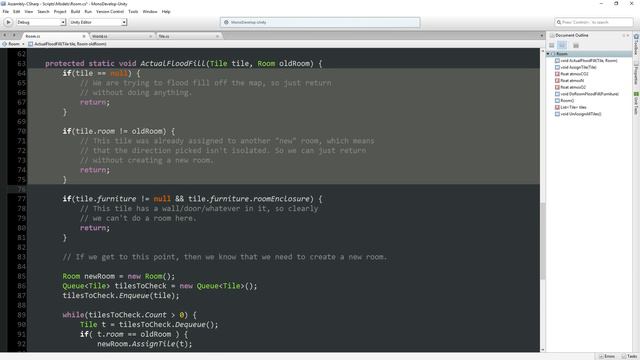The image size is (640, 360).
Task: Close the World.cs tab
Action: 151,36
